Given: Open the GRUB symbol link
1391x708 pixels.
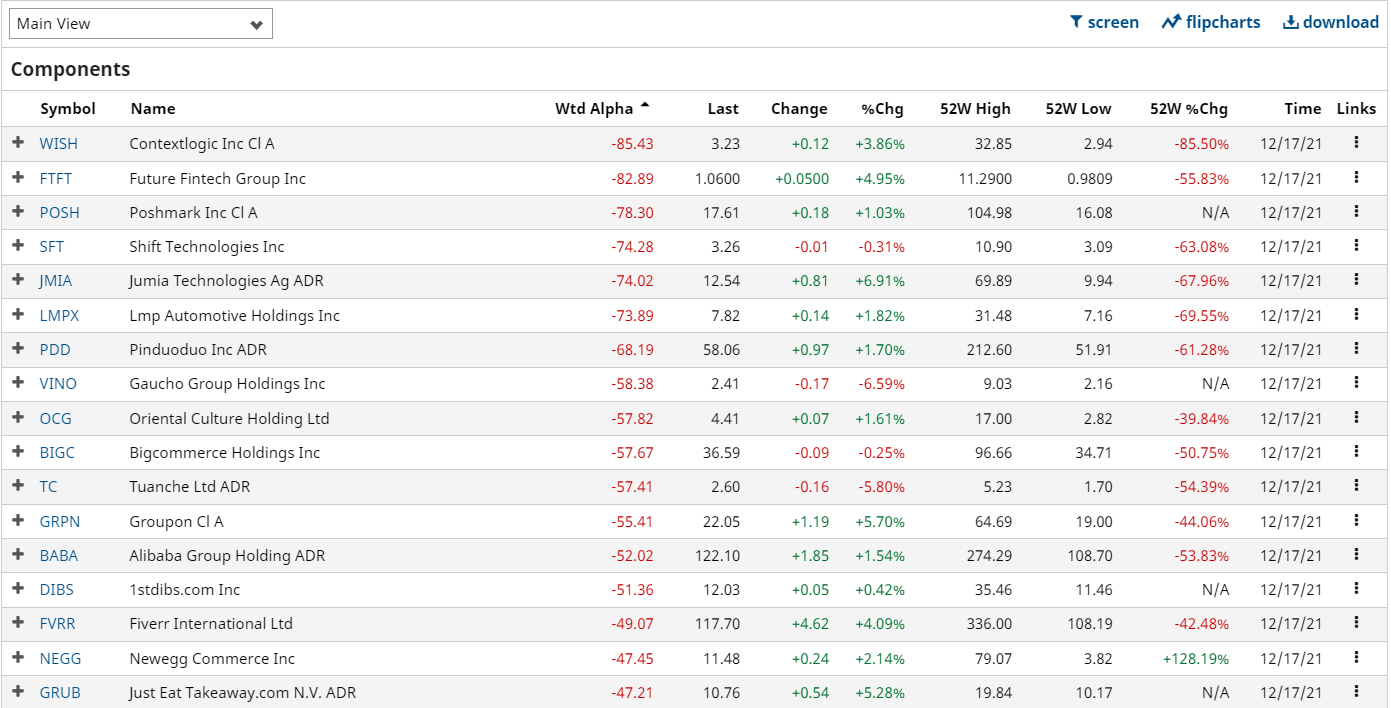Looking at the screenshot, I should click(x=60, y=693).
